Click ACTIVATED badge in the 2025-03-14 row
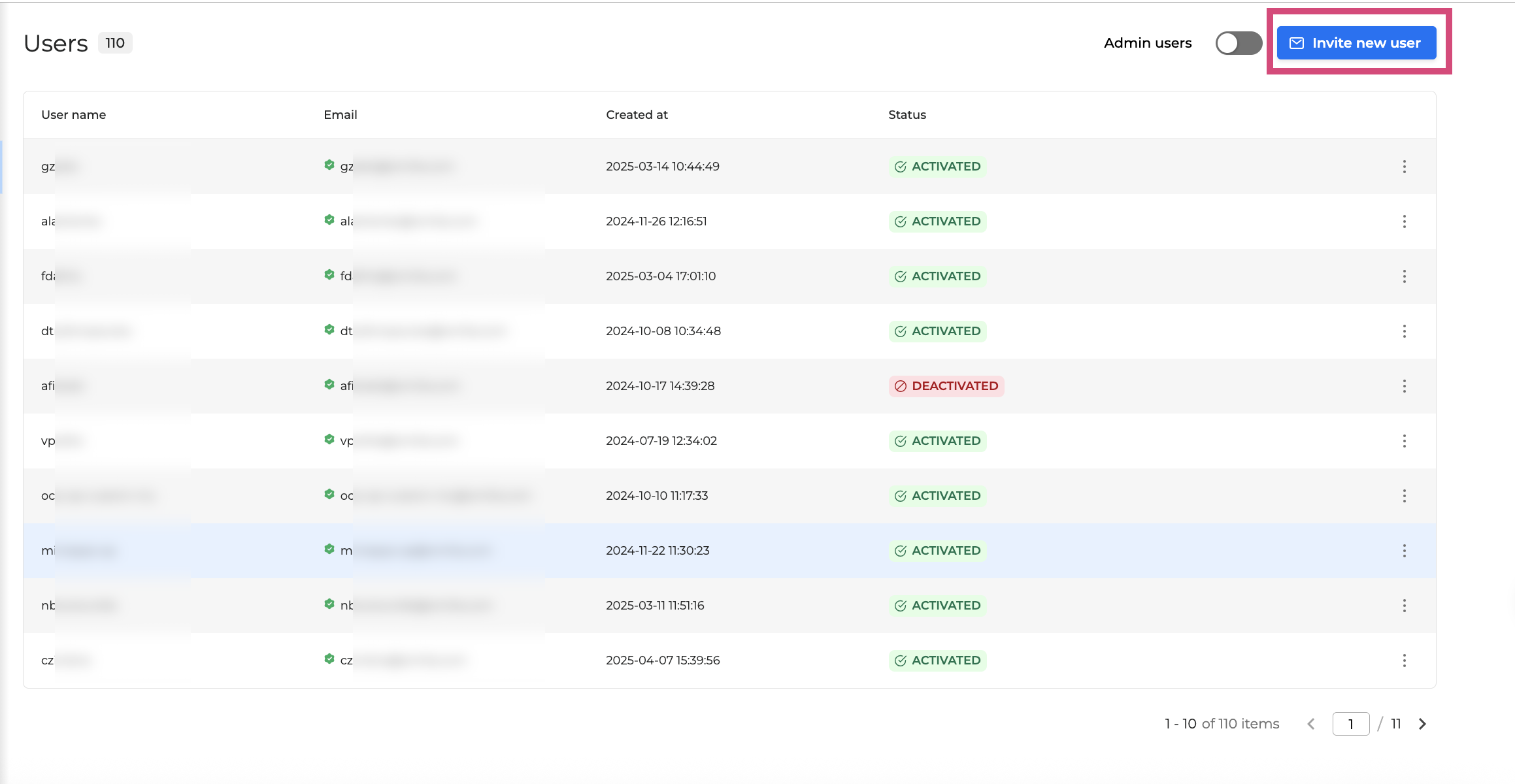Viewport: 1515px width, 784px height. [x=937, y=167]
